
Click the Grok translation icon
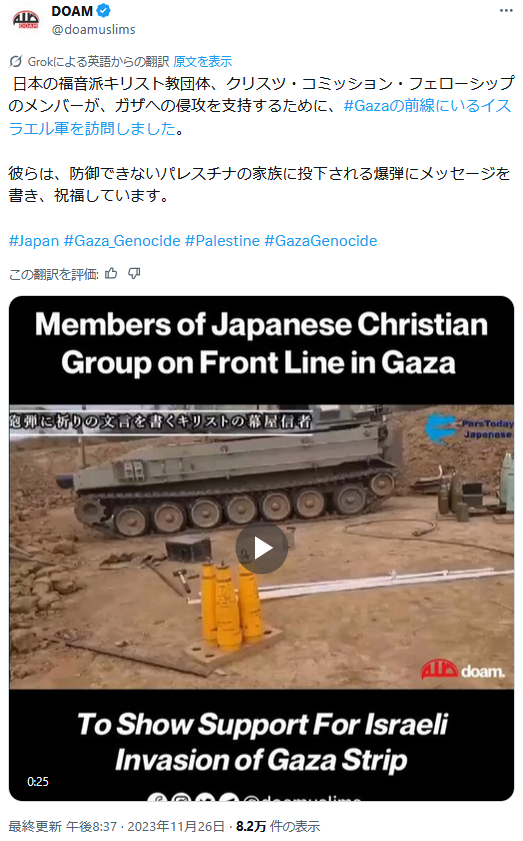click(16, 61)
